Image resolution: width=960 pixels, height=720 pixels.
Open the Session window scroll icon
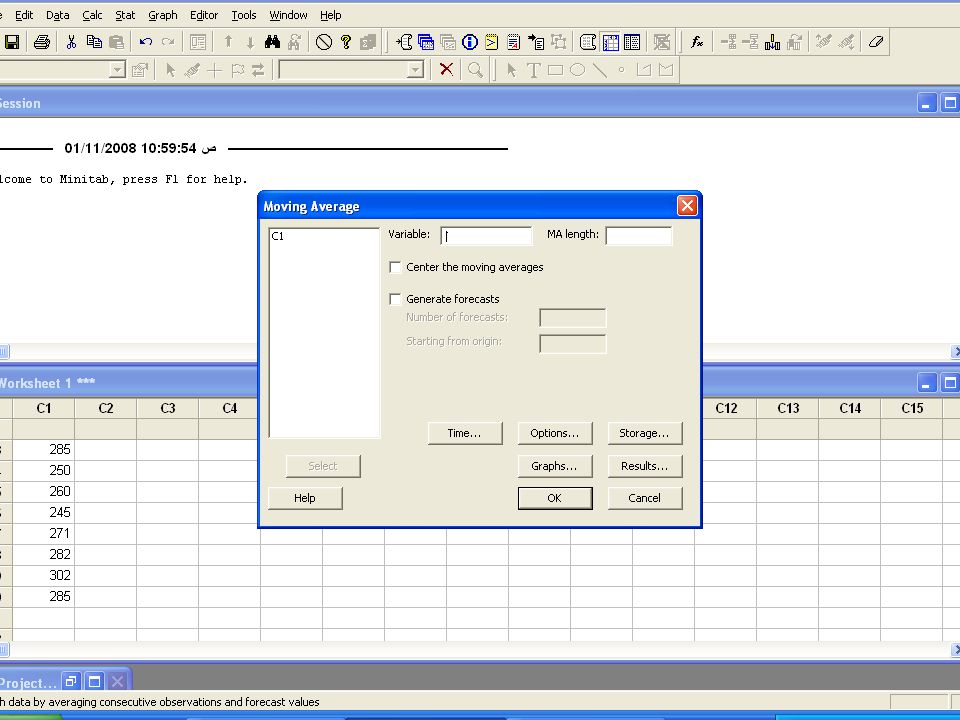pyautogui.click(x=404, y=42)
